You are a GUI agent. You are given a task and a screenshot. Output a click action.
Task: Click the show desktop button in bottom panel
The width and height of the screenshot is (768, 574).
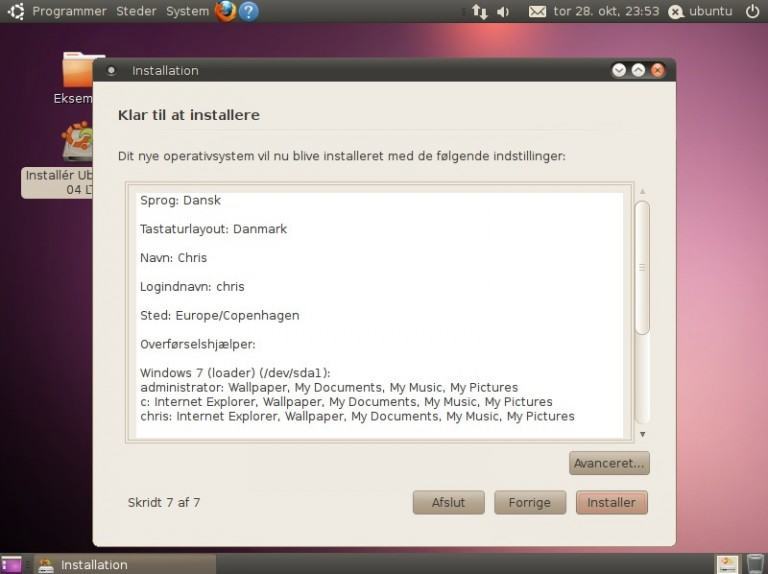click(x=11, y=564)
